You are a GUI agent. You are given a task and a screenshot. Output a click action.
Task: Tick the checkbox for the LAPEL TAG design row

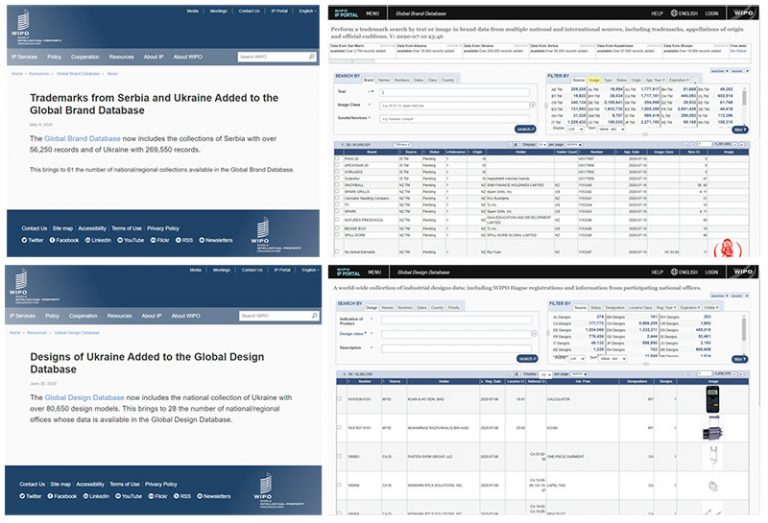click(339, 485)
